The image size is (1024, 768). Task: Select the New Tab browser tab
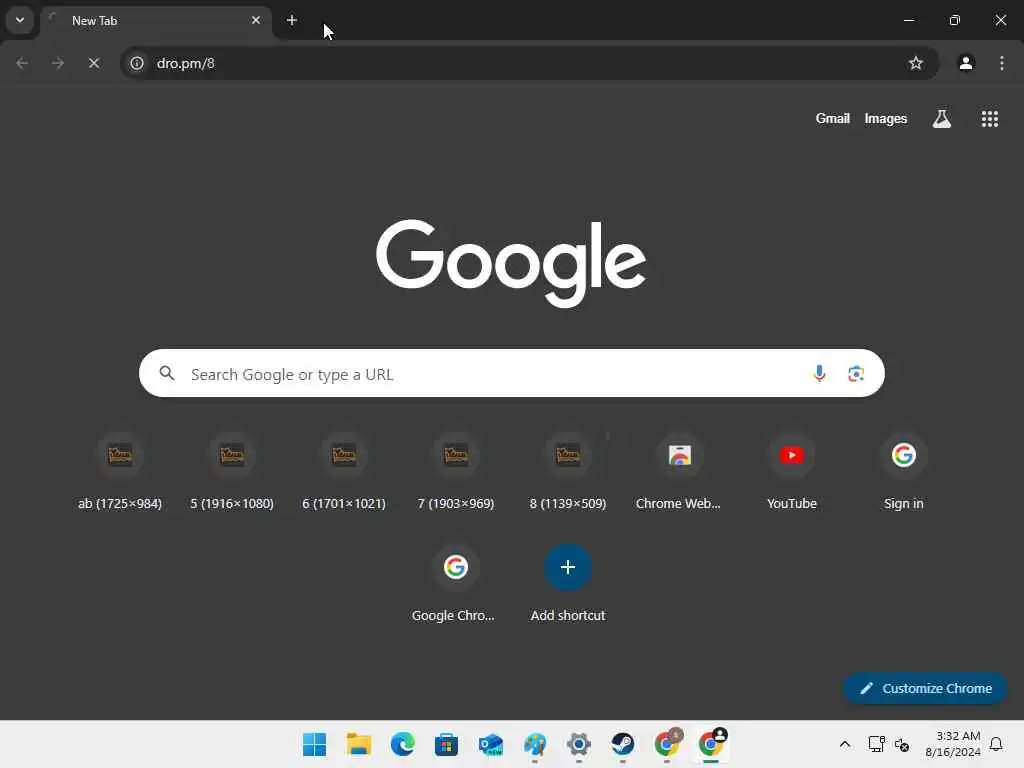point(155,21)
